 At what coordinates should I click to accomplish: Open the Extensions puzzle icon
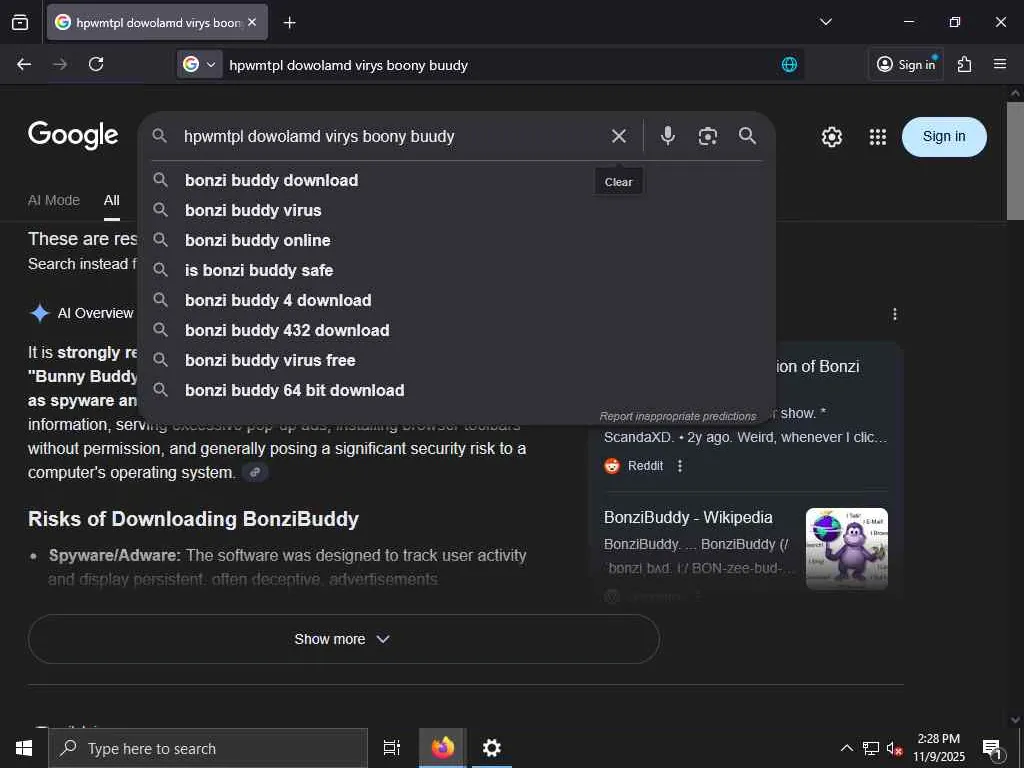[965, 64]
